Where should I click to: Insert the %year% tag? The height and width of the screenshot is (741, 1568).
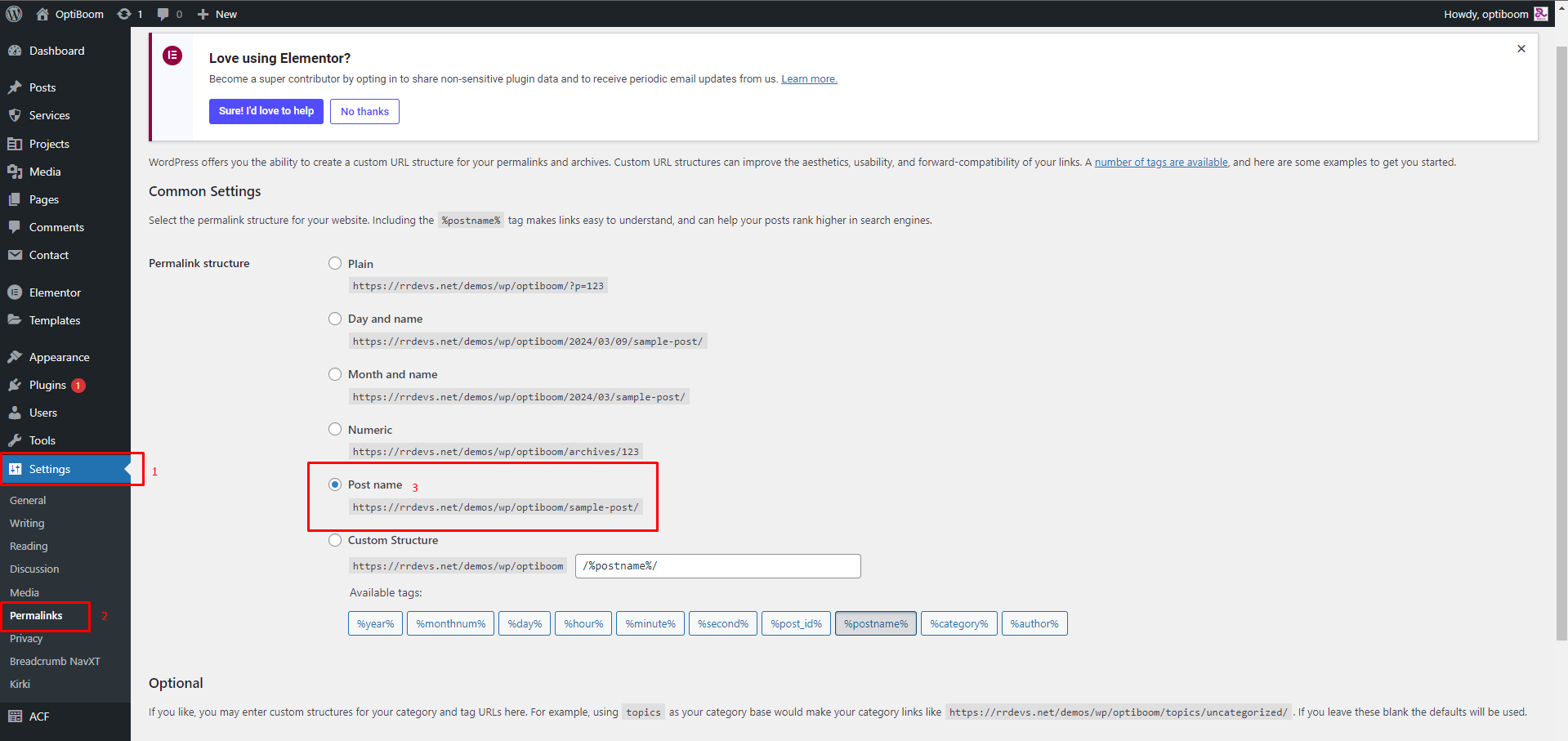(x=375, y=623)
